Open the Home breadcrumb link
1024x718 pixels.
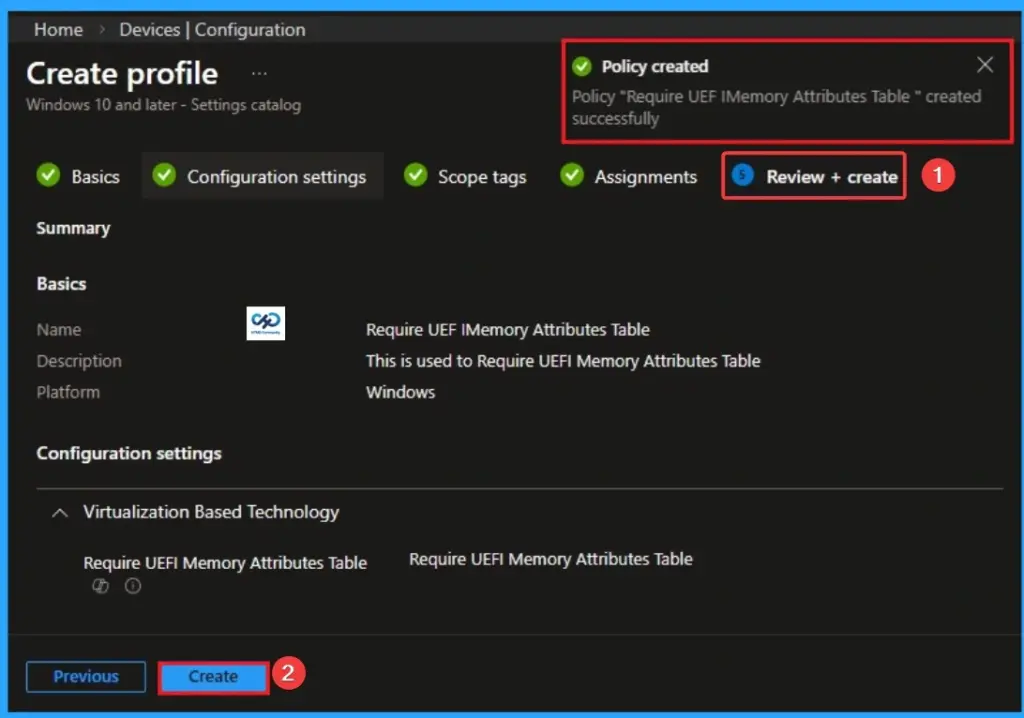(57, 30)
